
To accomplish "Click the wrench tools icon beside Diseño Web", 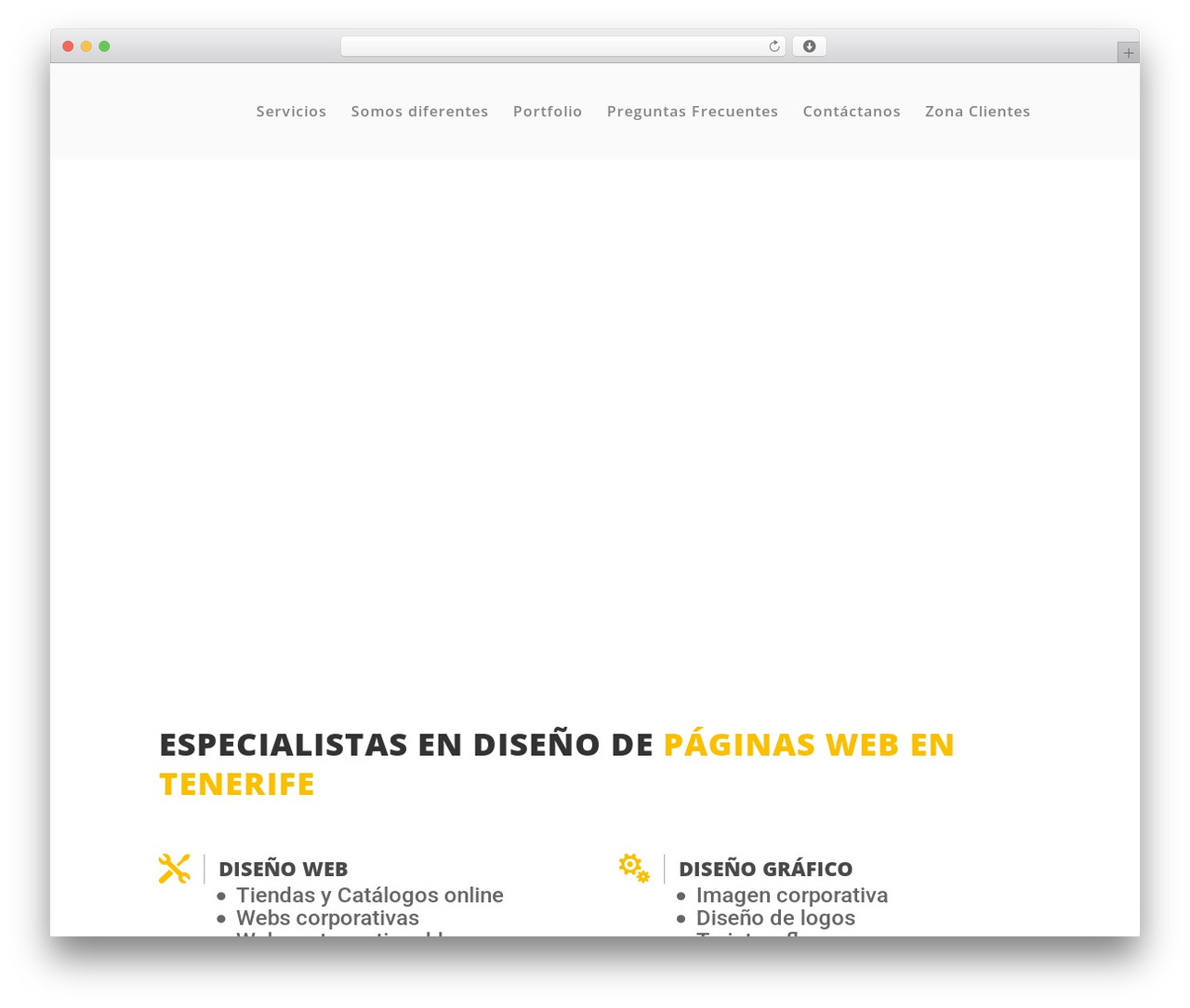I will tap(175, 869).
